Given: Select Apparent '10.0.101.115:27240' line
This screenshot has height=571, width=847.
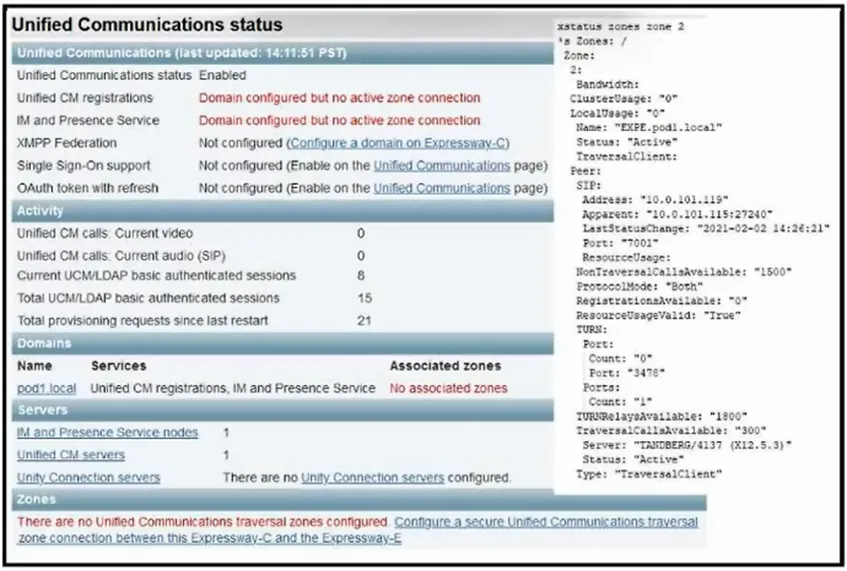Looking at the screenshot, I should tap(677, 215).
